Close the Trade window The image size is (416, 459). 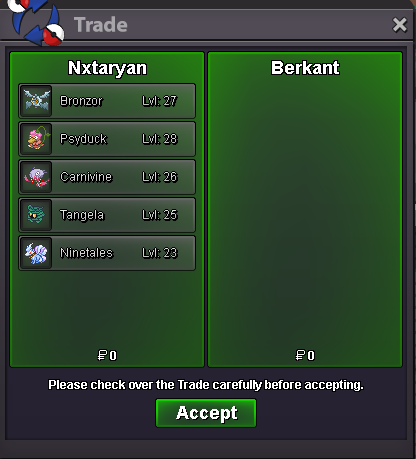(399, 25)
